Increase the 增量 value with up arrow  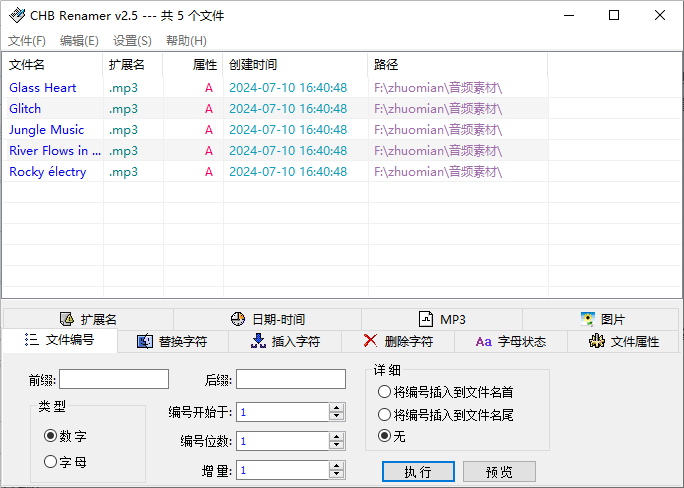click(337, 465)
